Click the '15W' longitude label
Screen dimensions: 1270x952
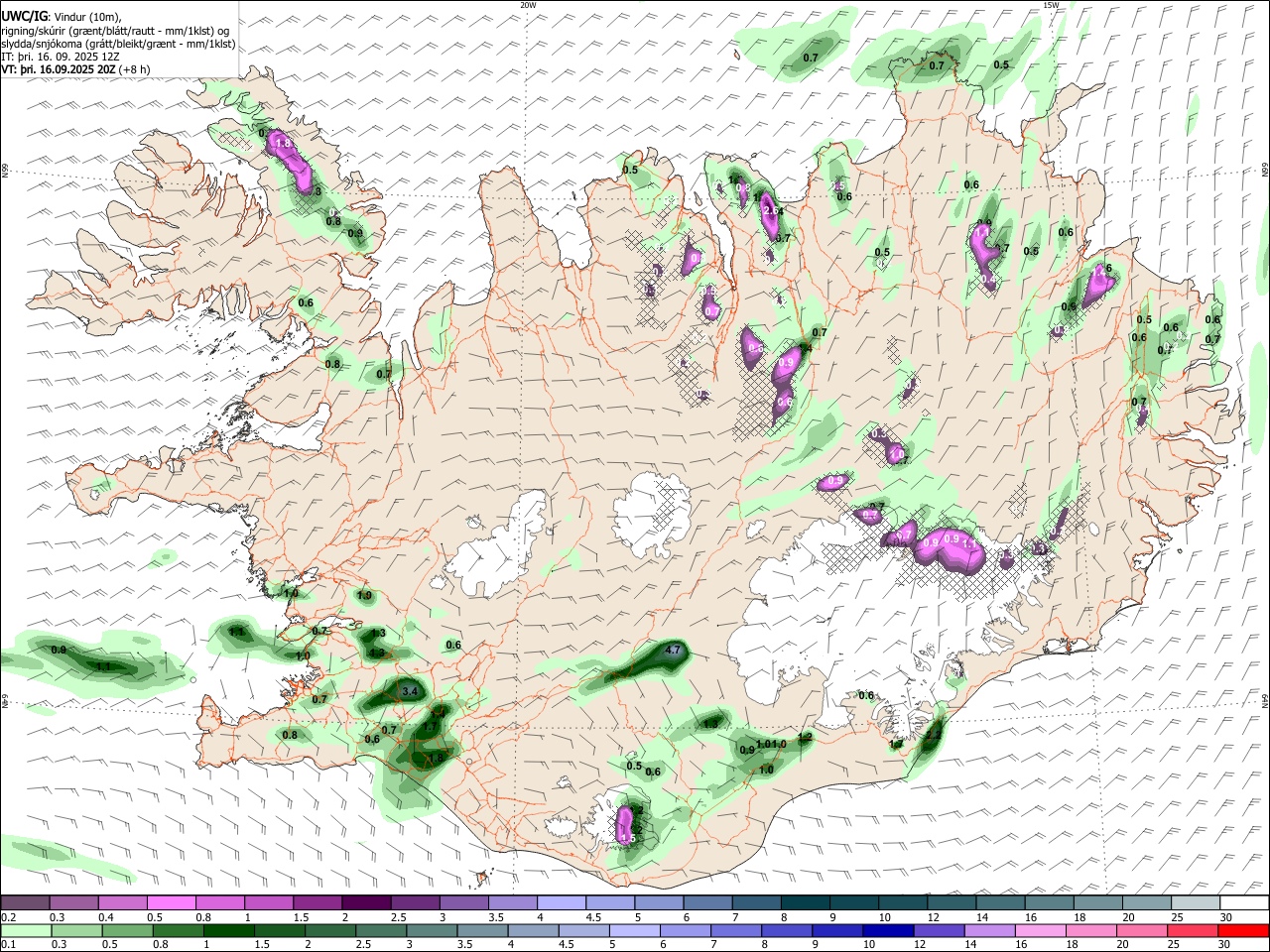1051,5
